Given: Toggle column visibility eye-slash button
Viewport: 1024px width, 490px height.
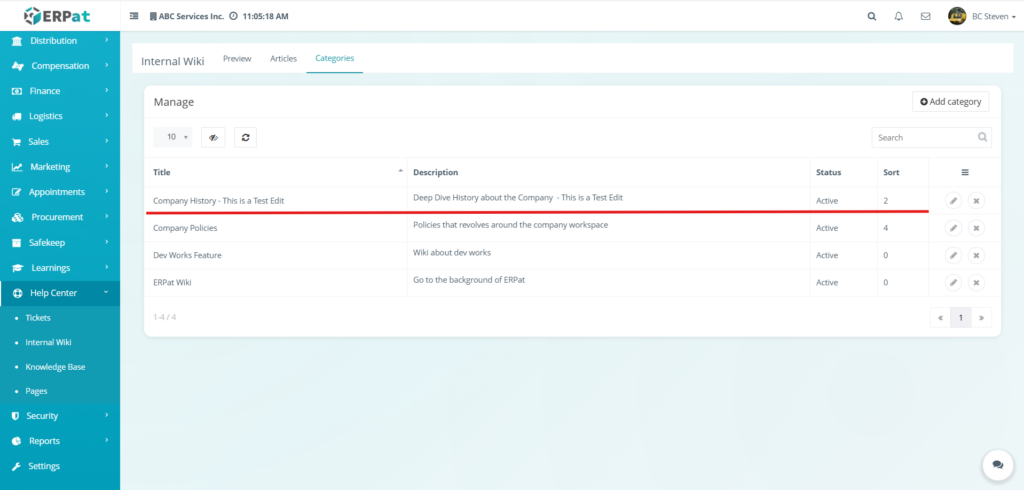Looking at the screenshot, I should point(213,137).
